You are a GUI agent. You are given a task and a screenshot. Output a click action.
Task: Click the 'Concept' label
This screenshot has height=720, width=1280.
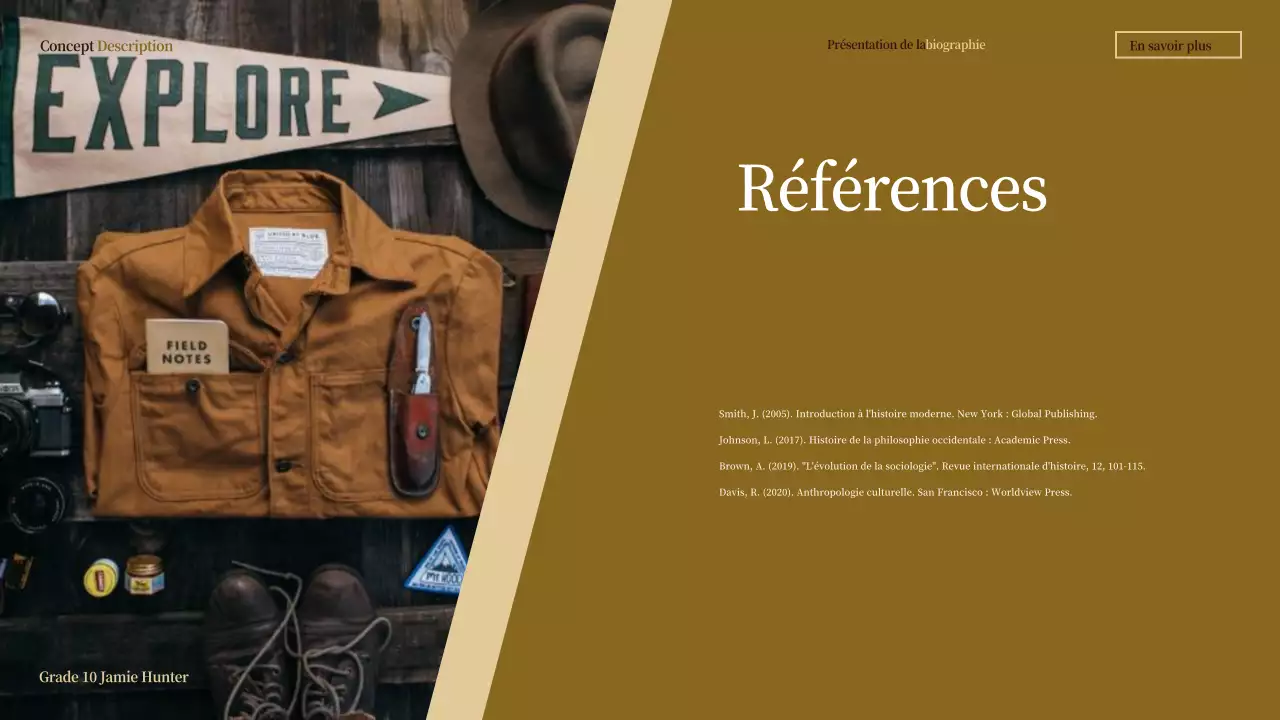[65, 45]
